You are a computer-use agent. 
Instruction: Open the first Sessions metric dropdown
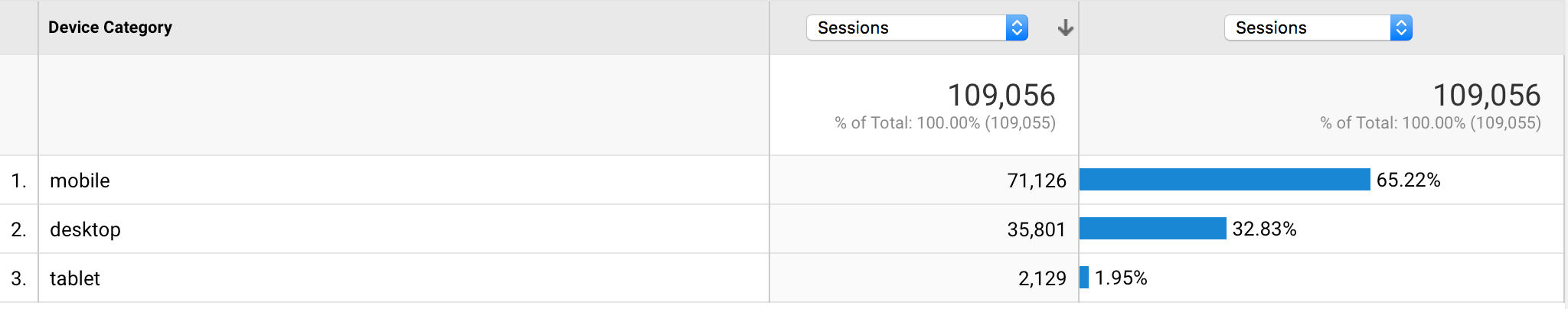tap(917, 28)
